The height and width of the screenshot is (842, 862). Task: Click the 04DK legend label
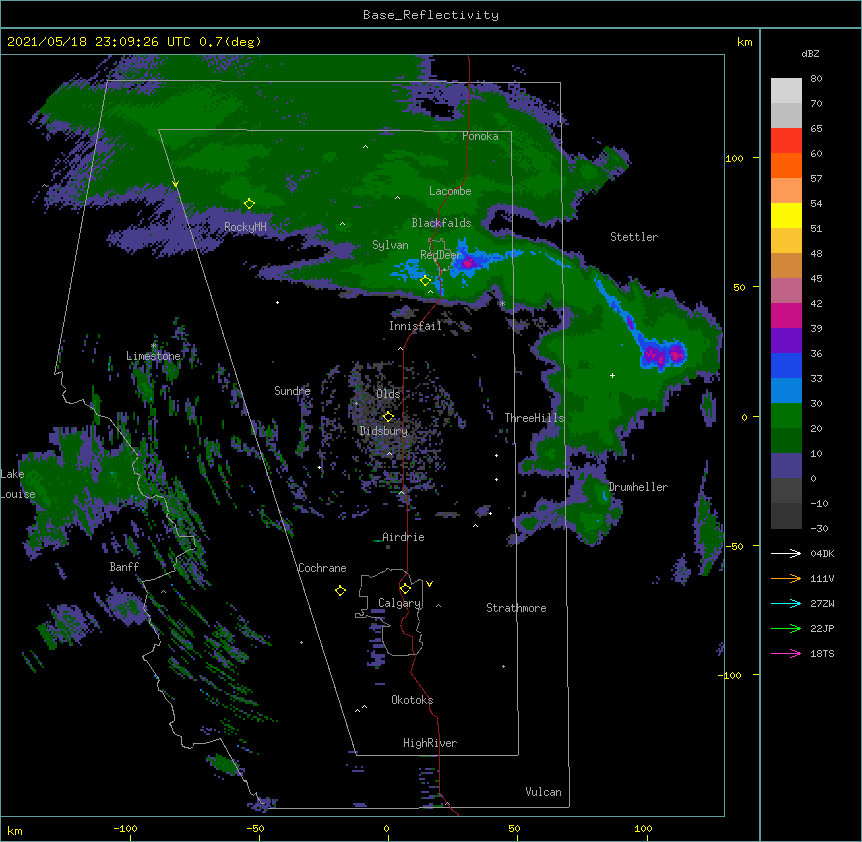coord(822,553)
